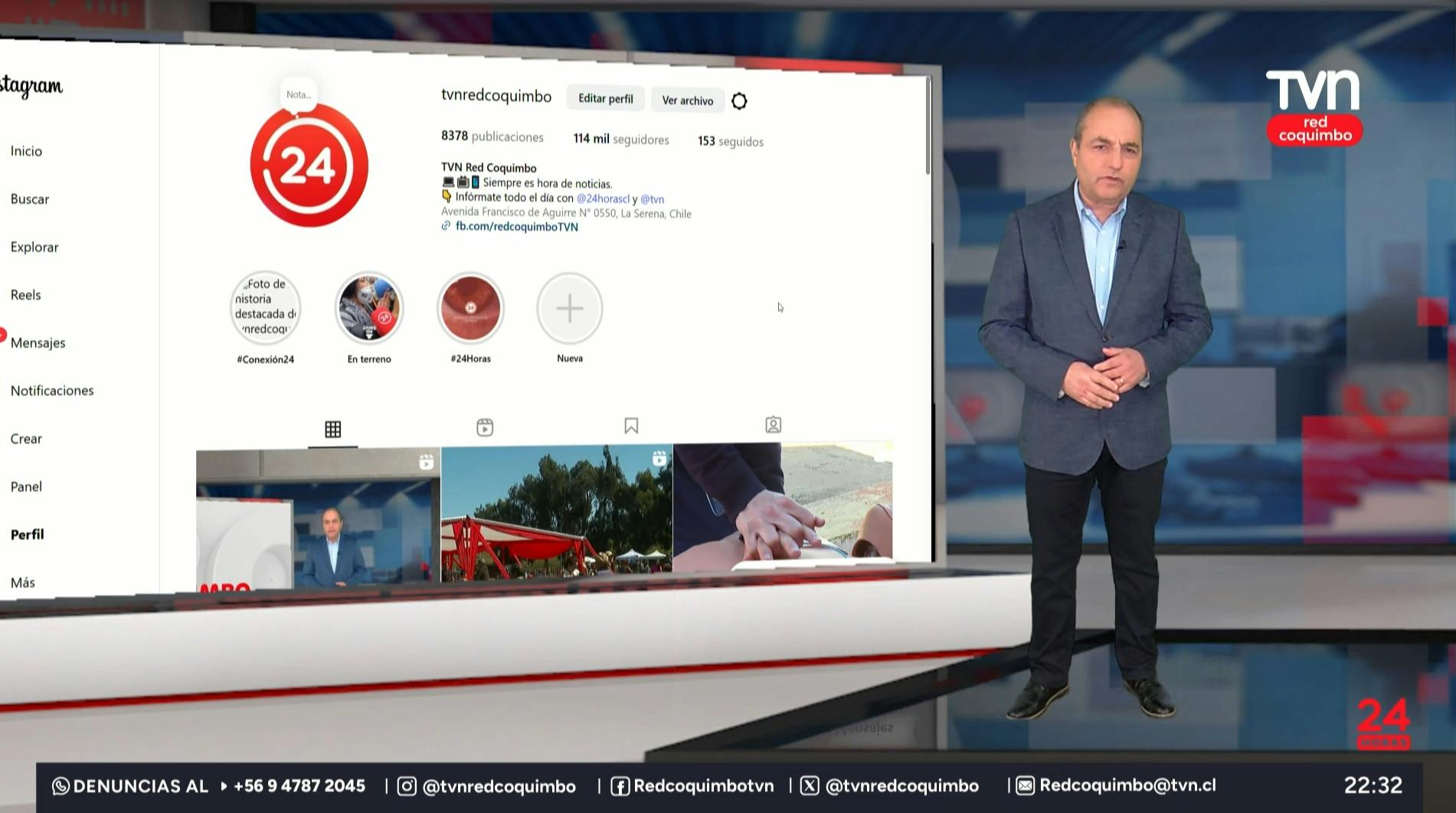Open the tagged photos tab
Screen dimensions: 1456x813
pos(774,425)
